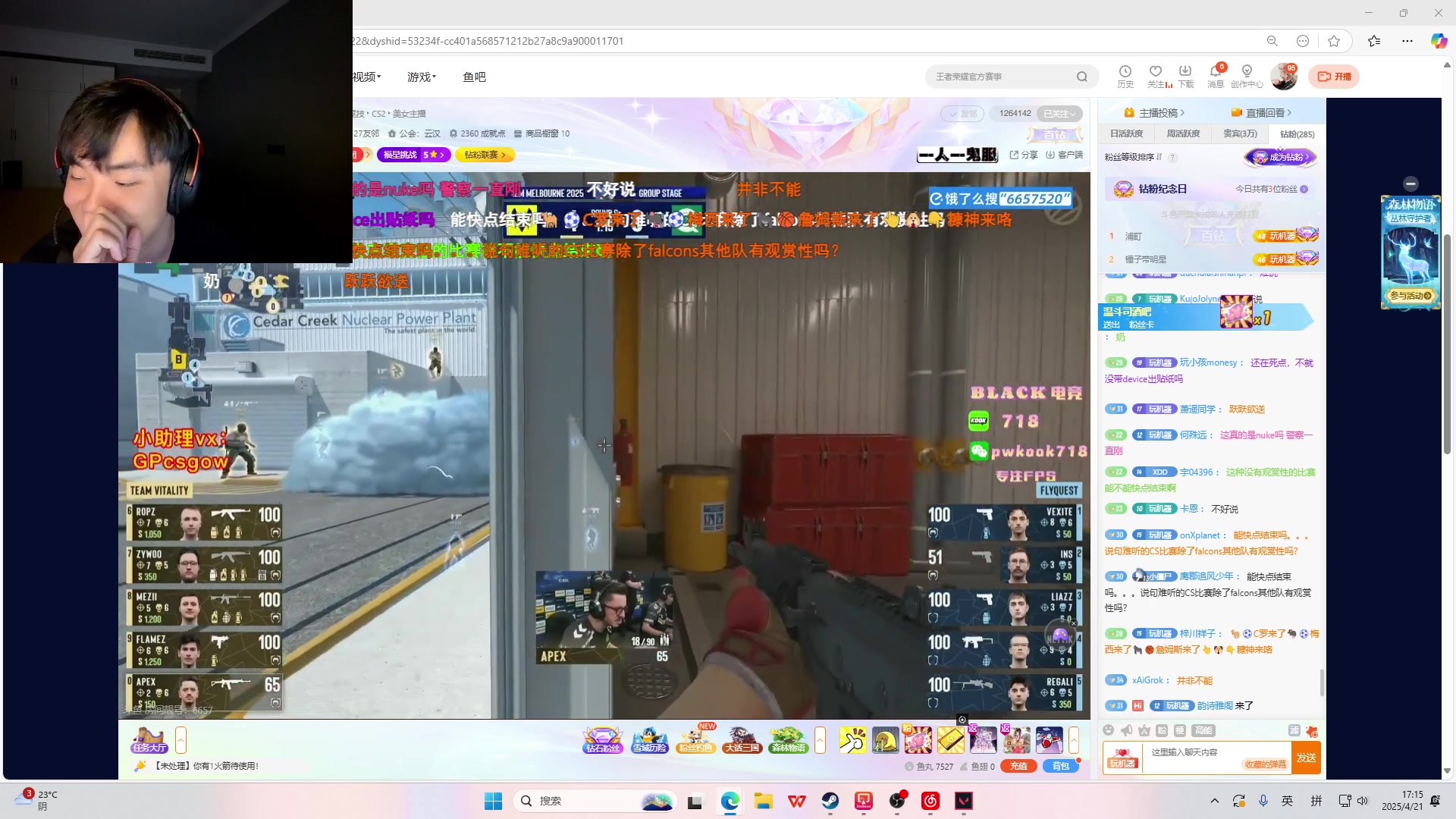The width and height of the screenshot is (1456, 819).
Task: Open File Explorer from the taskbar
Action: [x=763, y=801]
